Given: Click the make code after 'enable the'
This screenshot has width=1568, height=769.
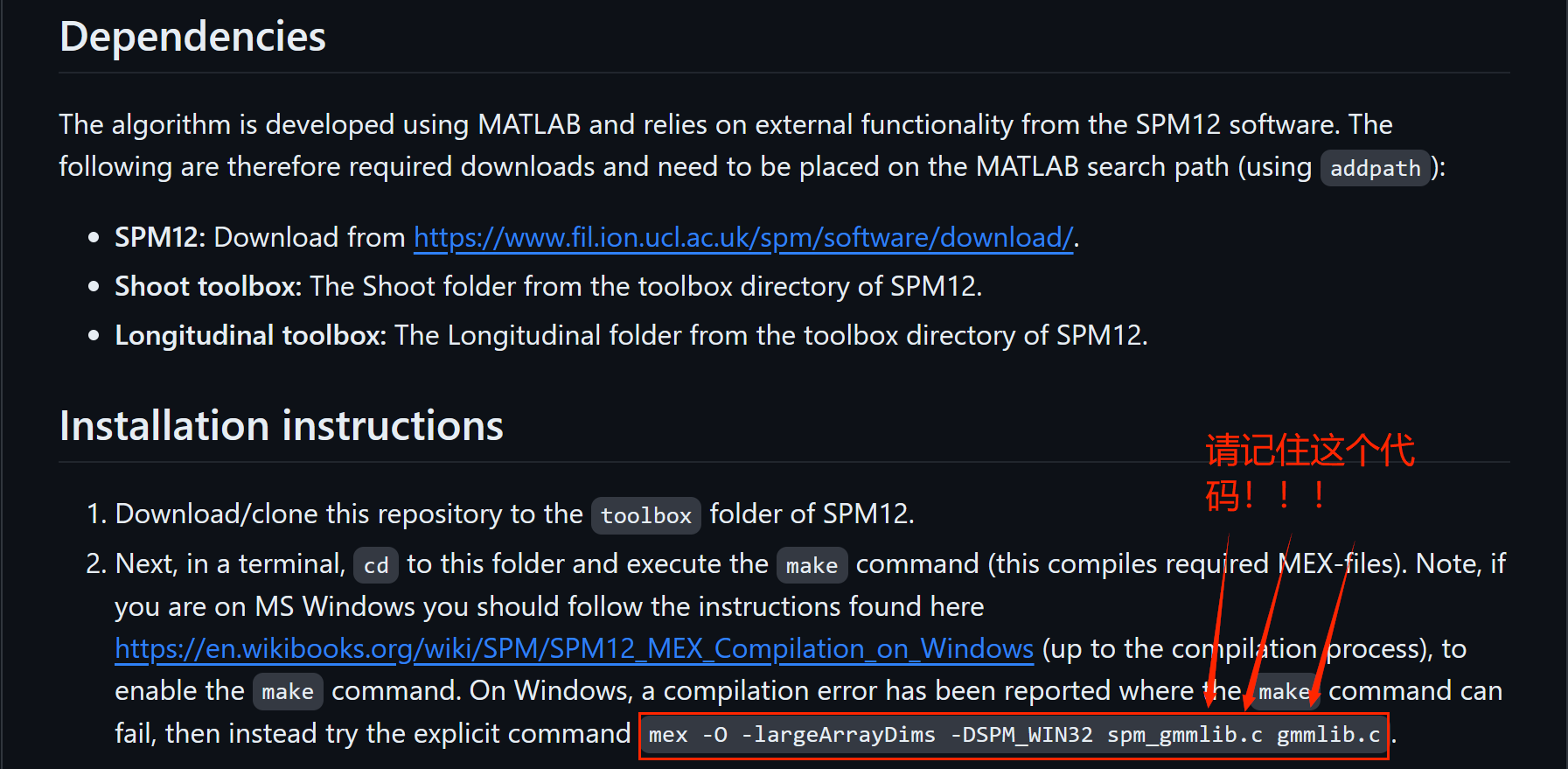Looking at the screenshot, I should click(x=288, y=692).
